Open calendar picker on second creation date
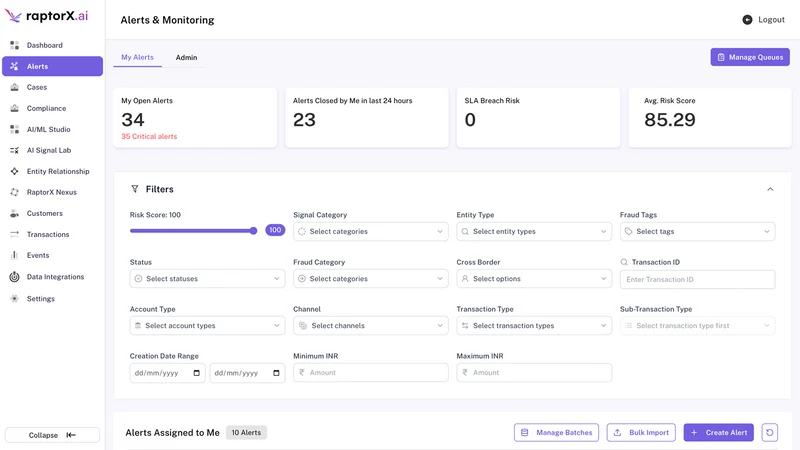The image size is (800, 450). pos(276,373)
